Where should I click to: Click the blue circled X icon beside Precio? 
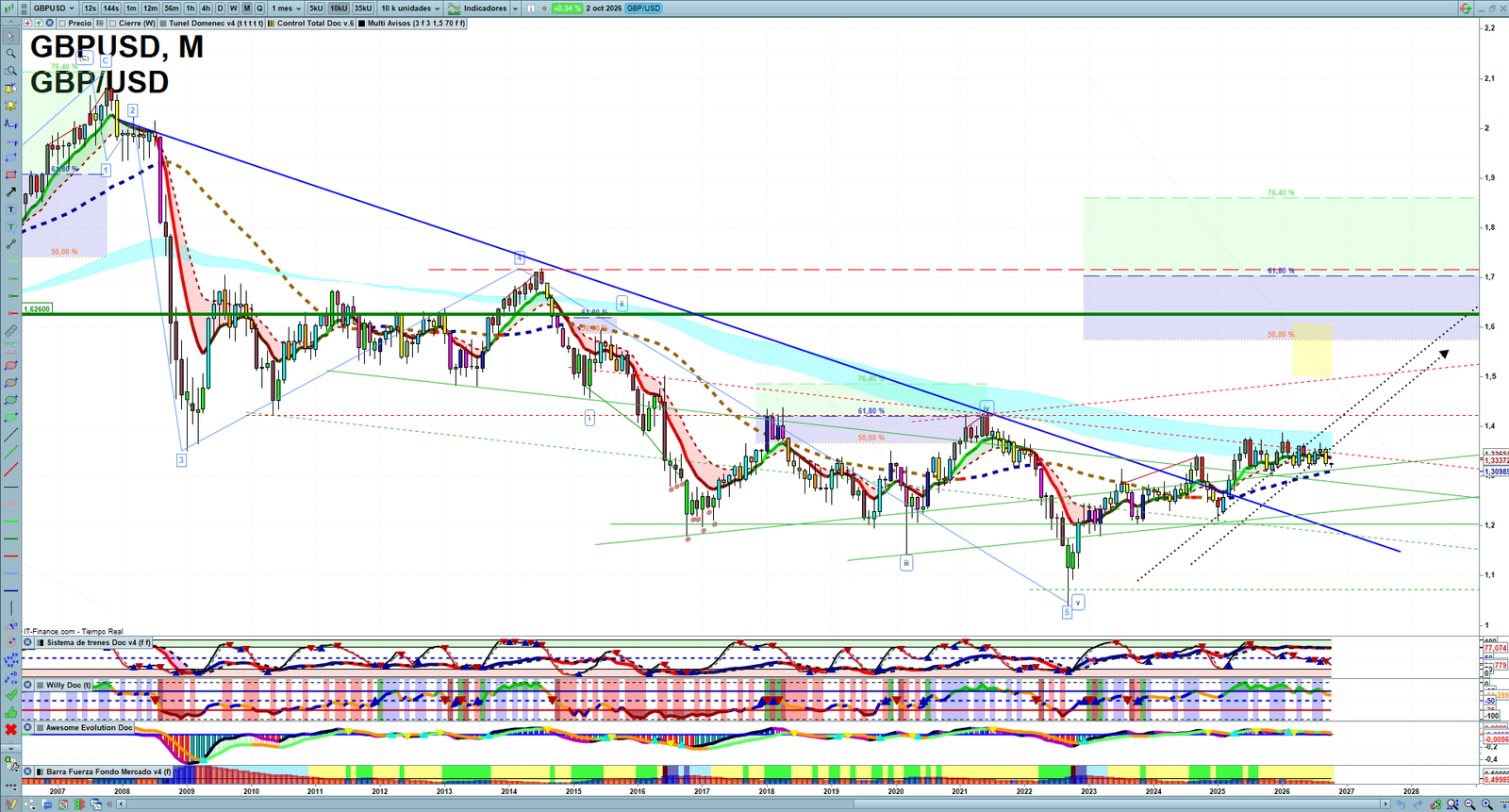49,23
